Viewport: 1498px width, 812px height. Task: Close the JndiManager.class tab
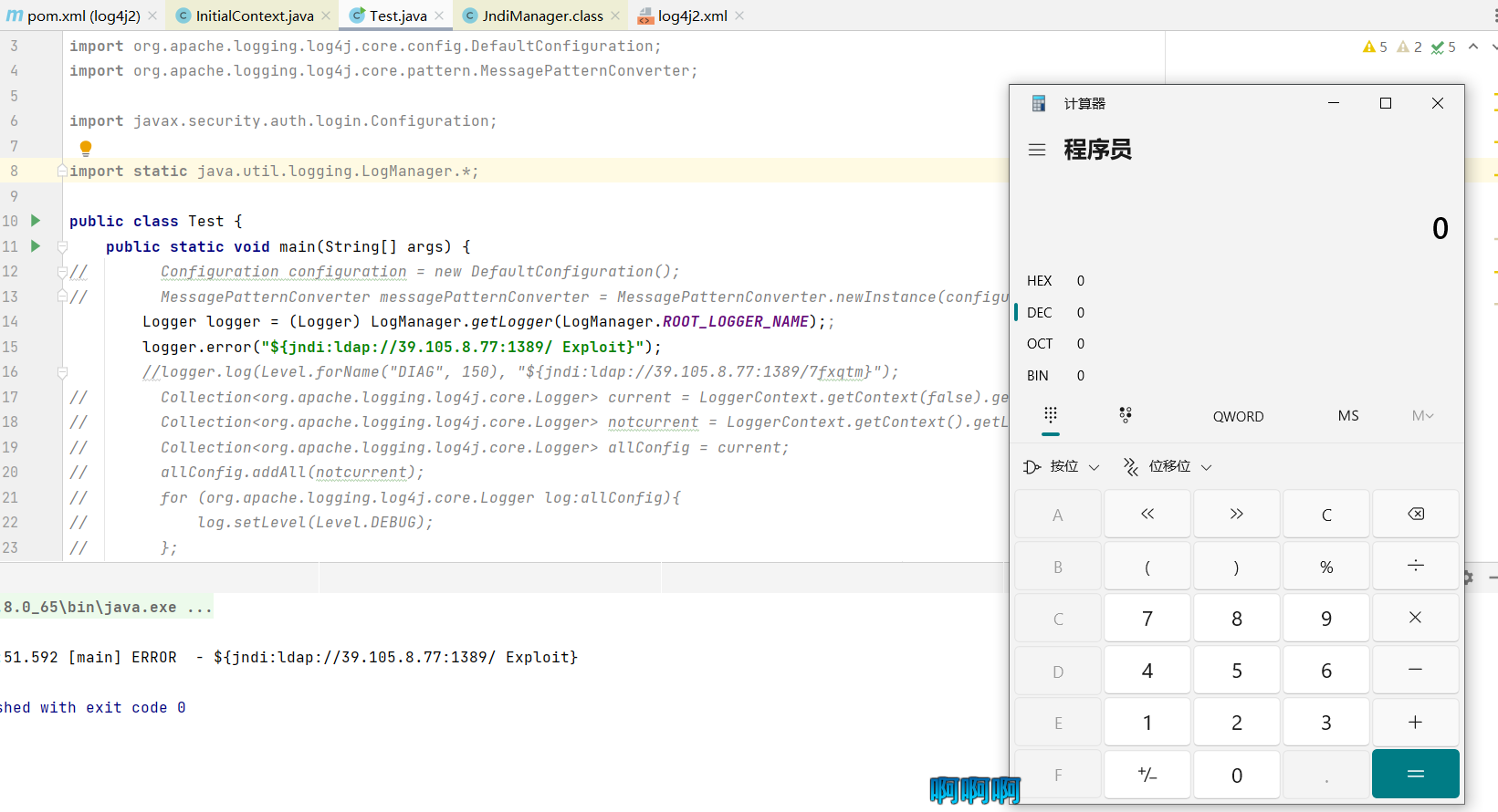click(615, 16)
